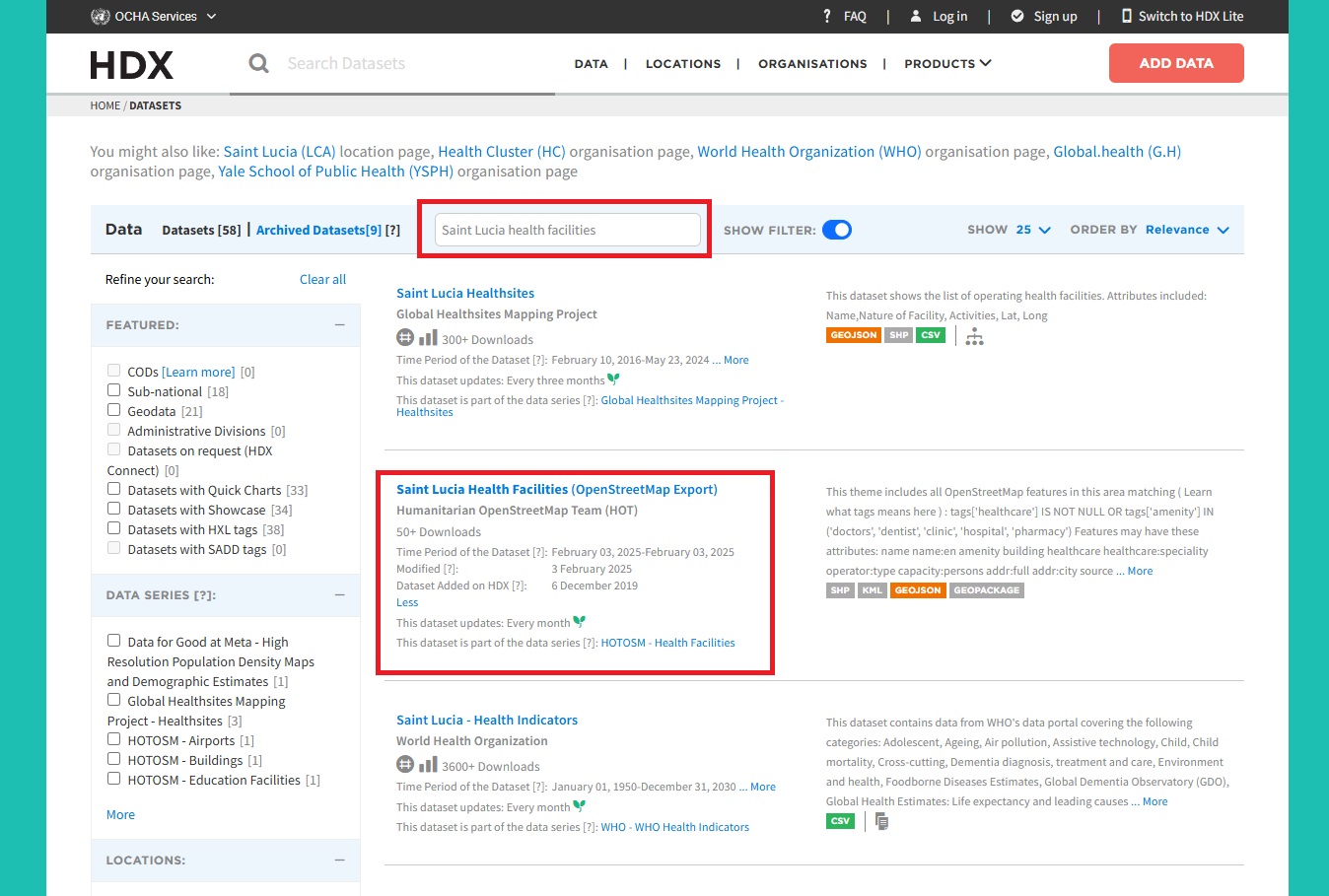The width and height of the screenshot is (1329, 896).
Task: Click the Add Data button
Action: pyautogui.click(x=1176, y=63)
